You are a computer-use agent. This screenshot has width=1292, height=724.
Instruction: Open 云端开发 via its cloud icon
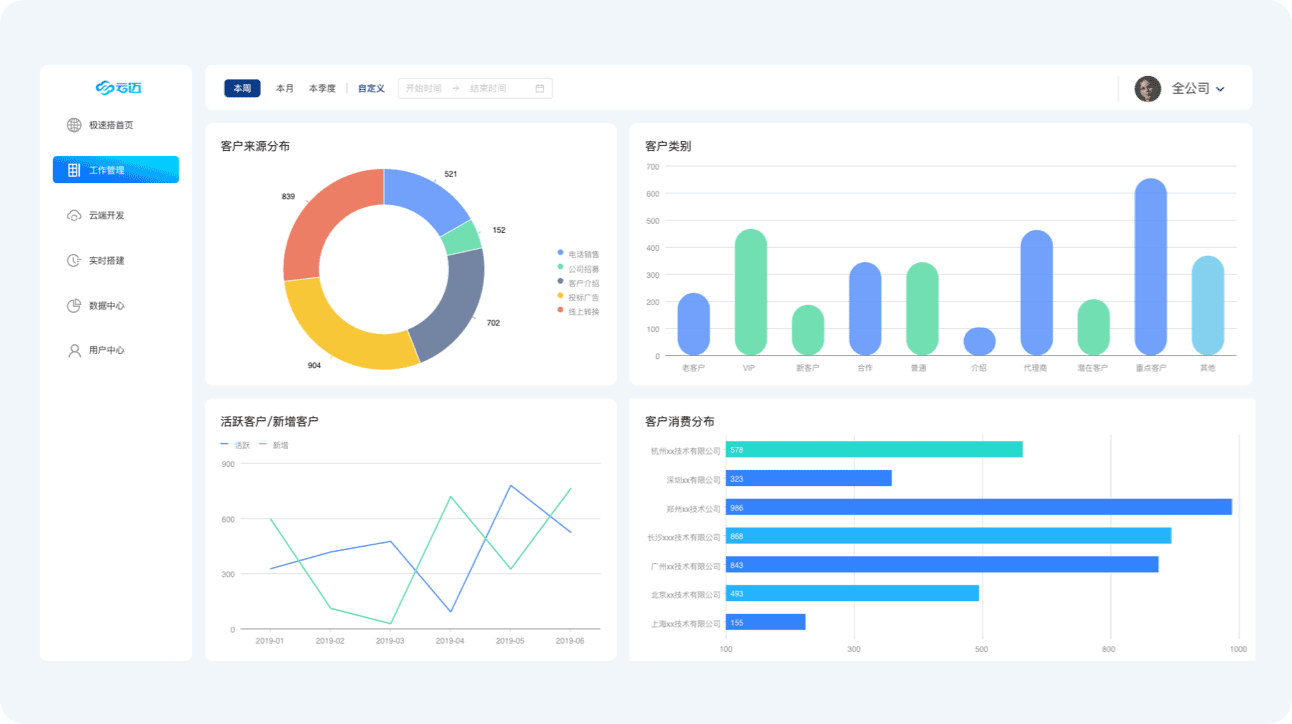pos(74,216)
